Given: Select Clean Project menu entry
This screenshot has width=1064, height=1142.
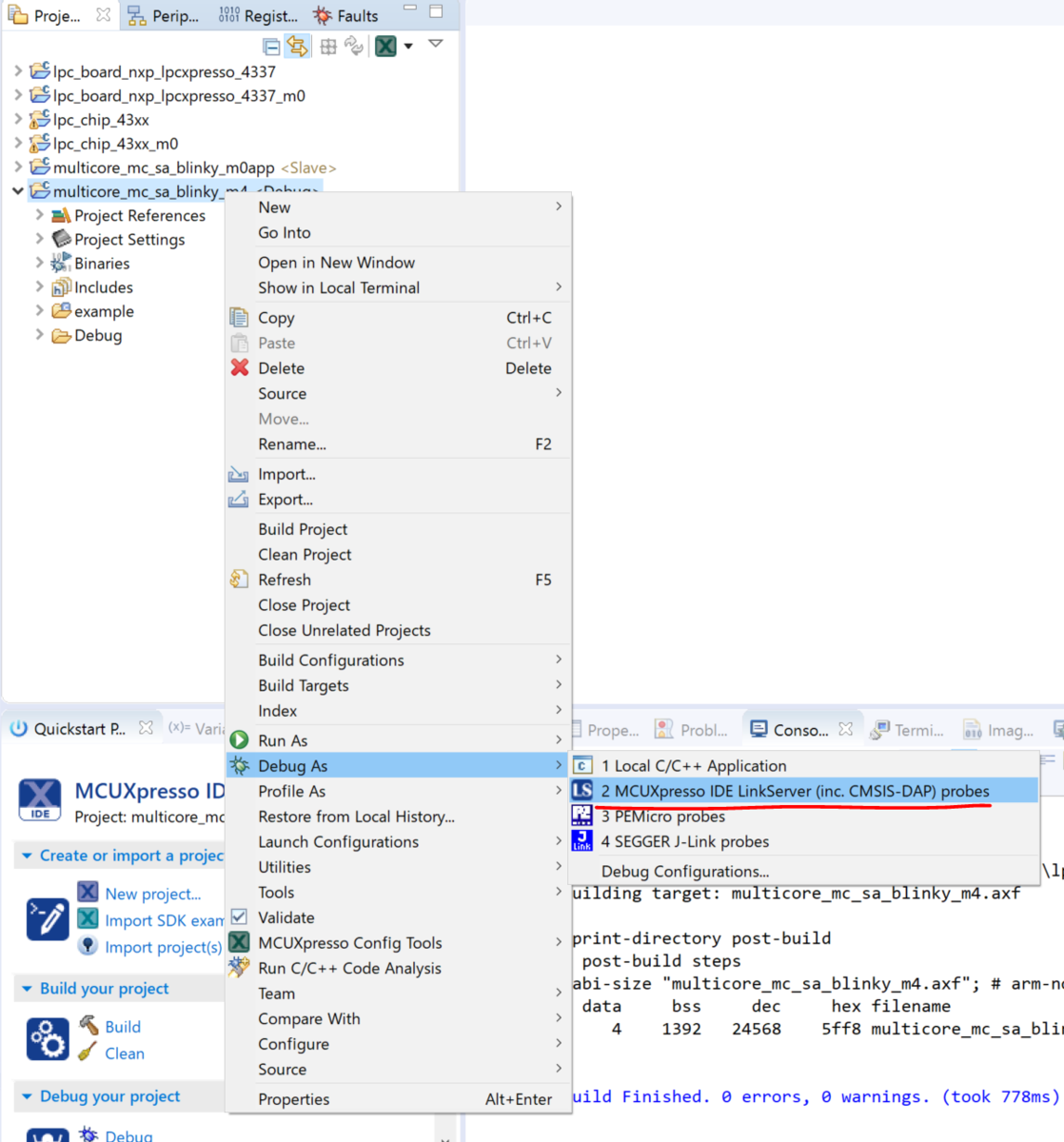Looking at the screenshot, I should 398,555.
